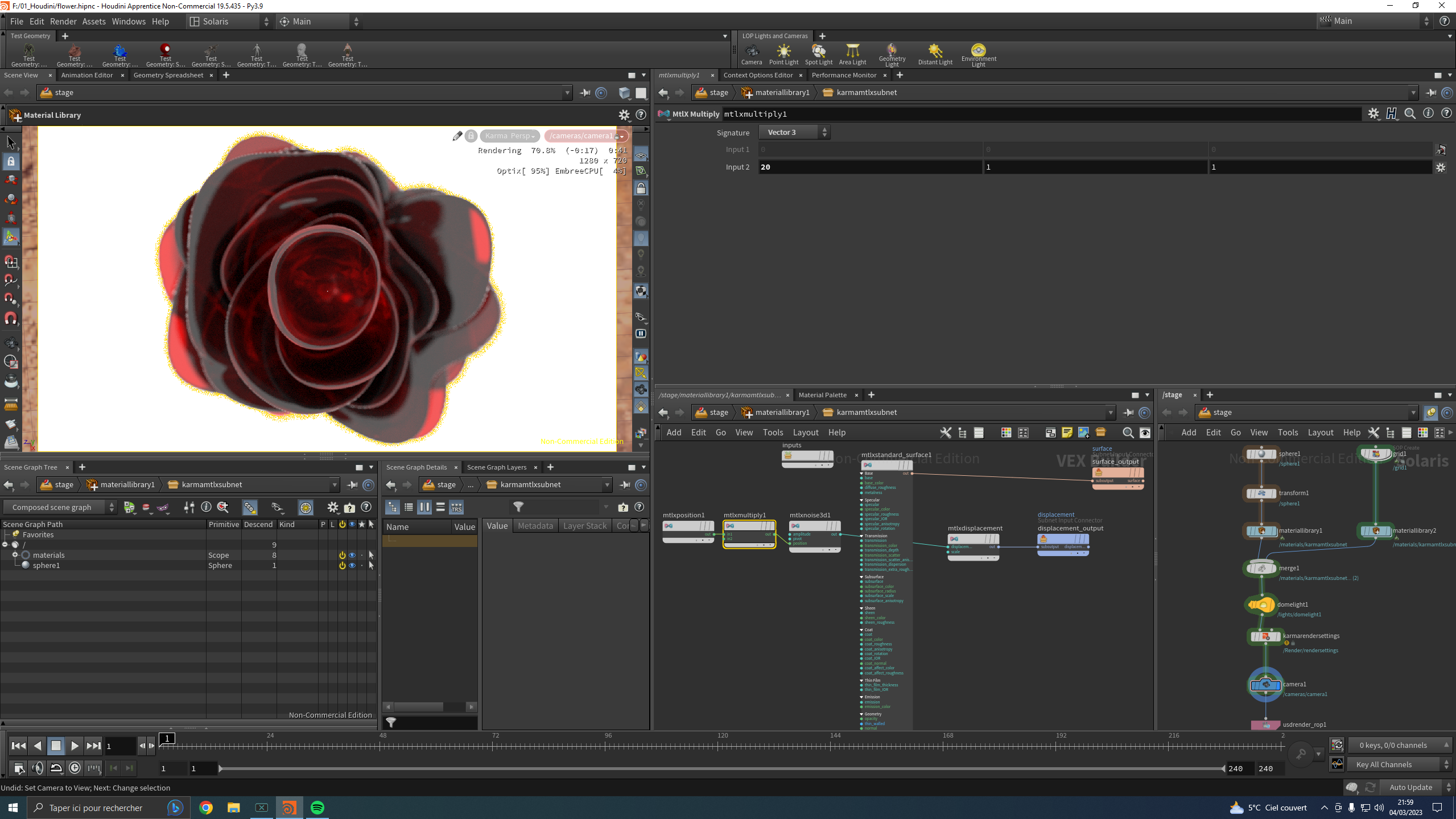Viewport: 1456px width, 819px height.
Task: Create a Point Light from the shelf
Action: [783, 54]
